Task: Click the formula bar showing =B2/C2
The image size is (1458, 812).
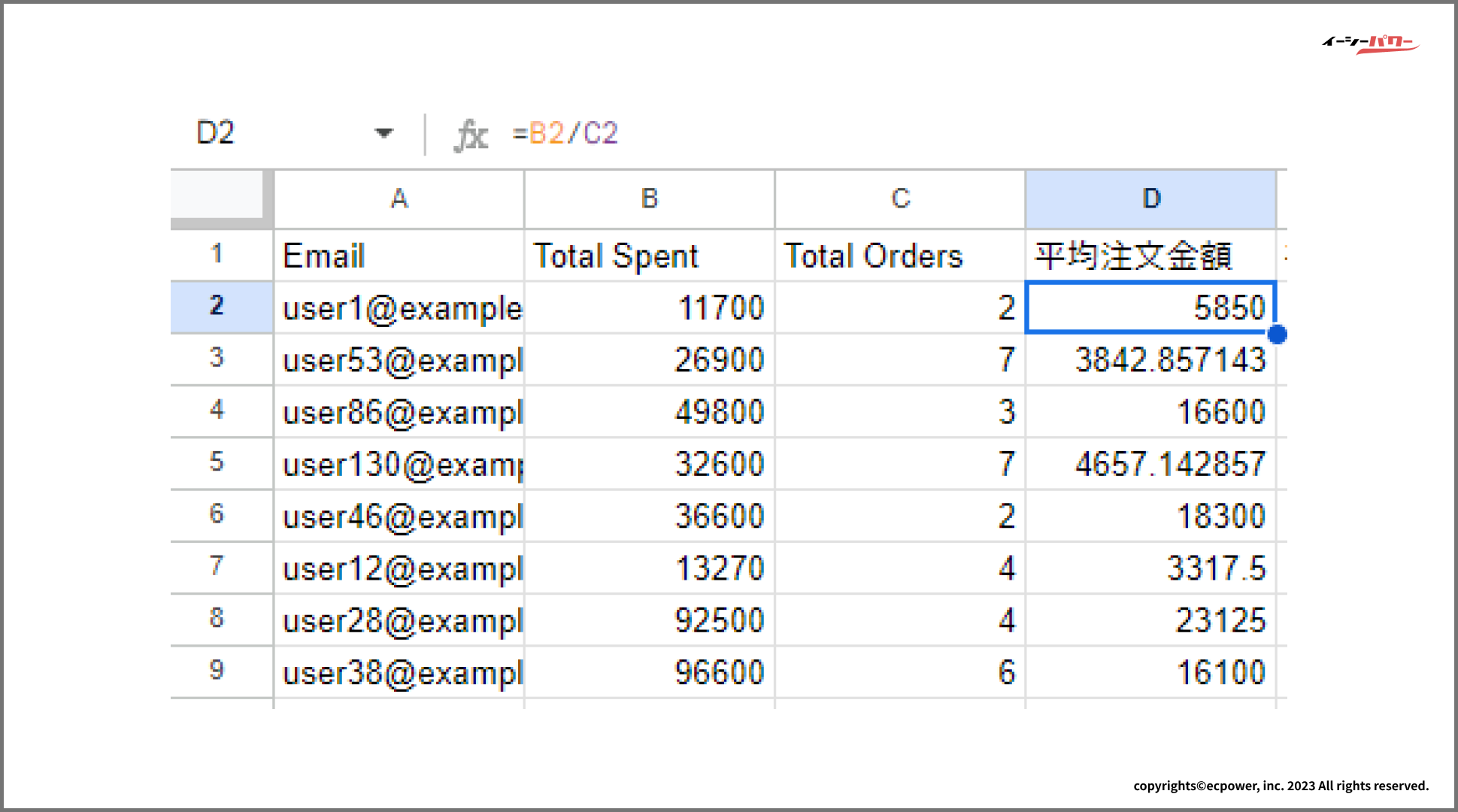Action: 565,134
